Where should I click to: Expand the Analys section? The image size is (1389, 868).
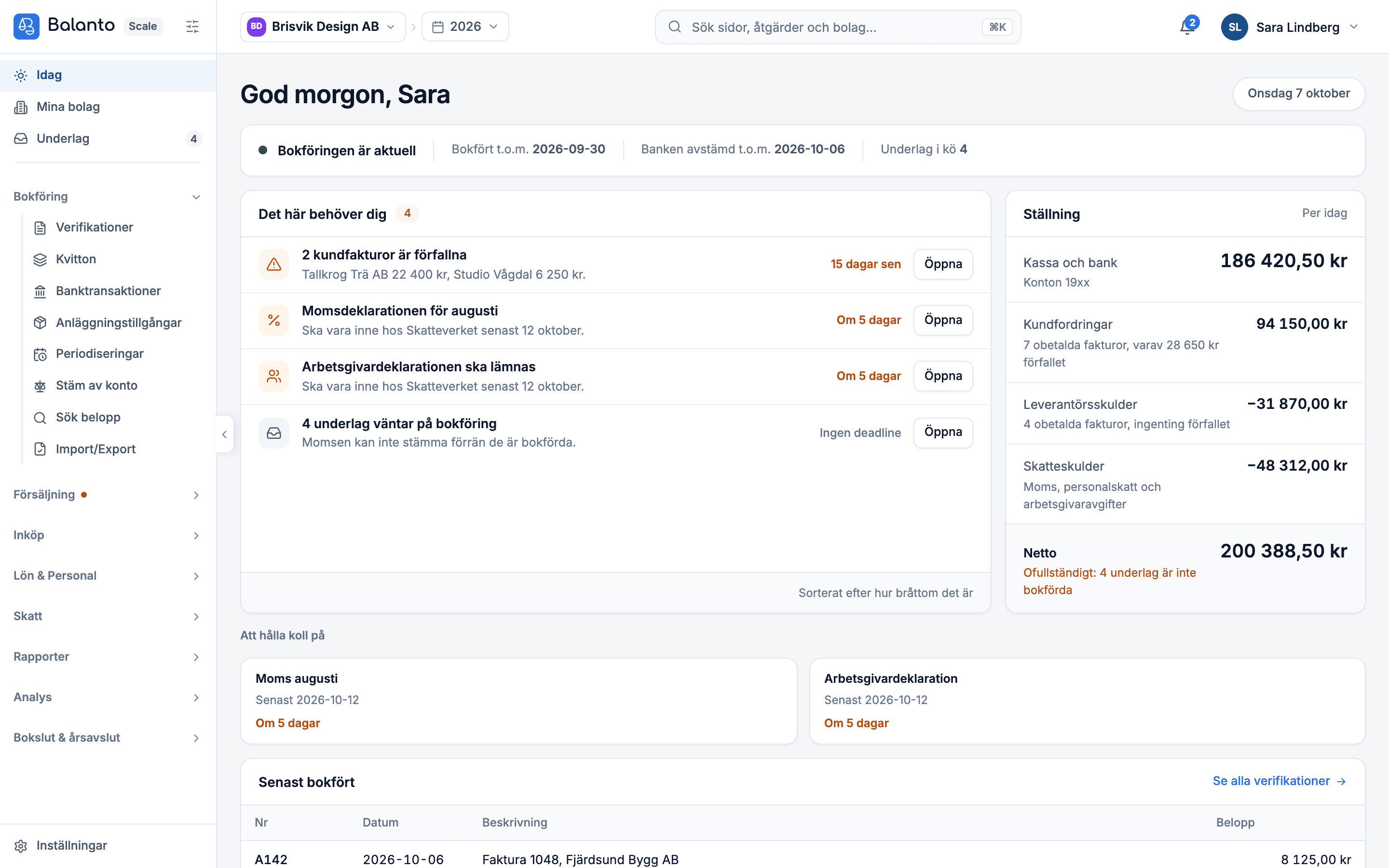point(108,697)
